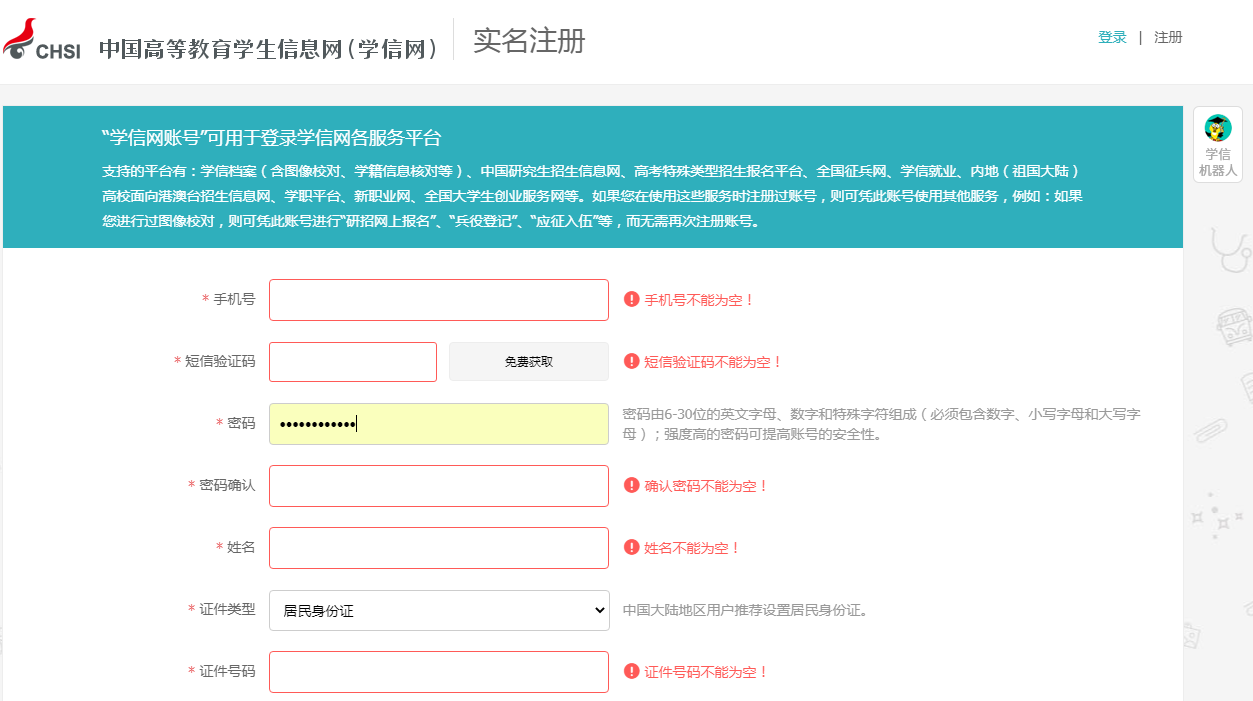The height and width of the screenshot is (701, 1253).
Task: Click the error icon beside 确认密码不能为空
Action: [631, 485]
